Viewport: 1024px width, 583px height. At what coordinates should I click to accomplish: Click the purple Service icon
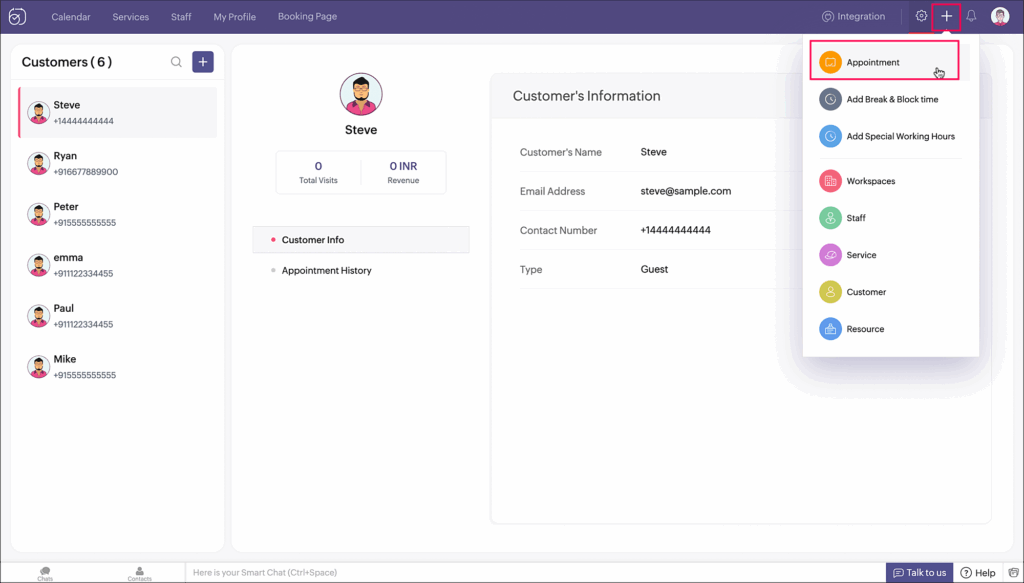(x=830, y=255)
